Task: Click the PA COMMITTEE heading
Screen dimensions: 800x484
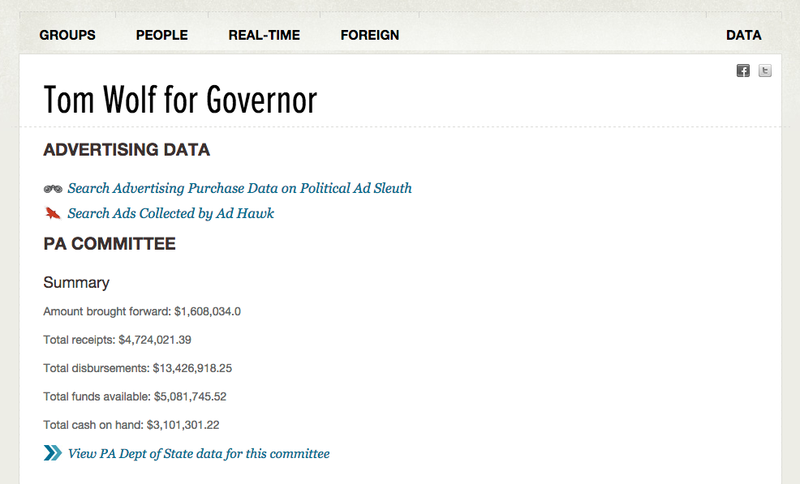Action: coord(110,243)
